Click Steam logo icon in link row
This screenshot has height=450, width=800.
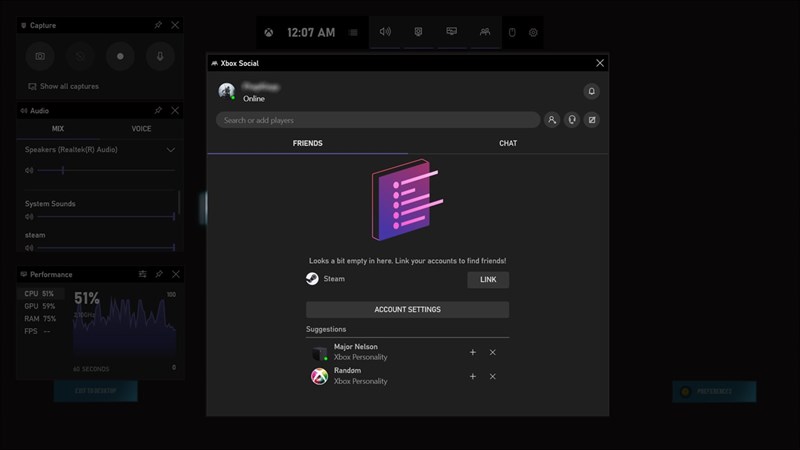(x=312, y=279)
